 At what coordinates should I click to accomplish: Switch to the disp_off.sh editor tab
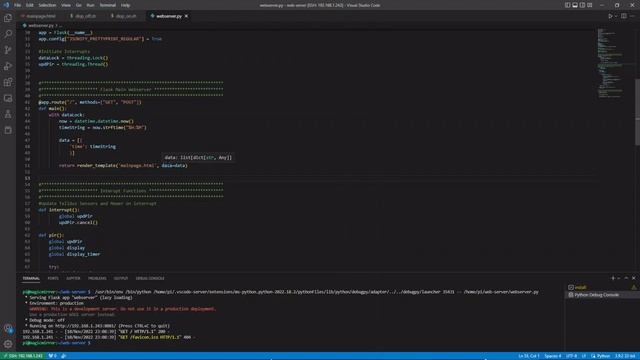(83, 16)
